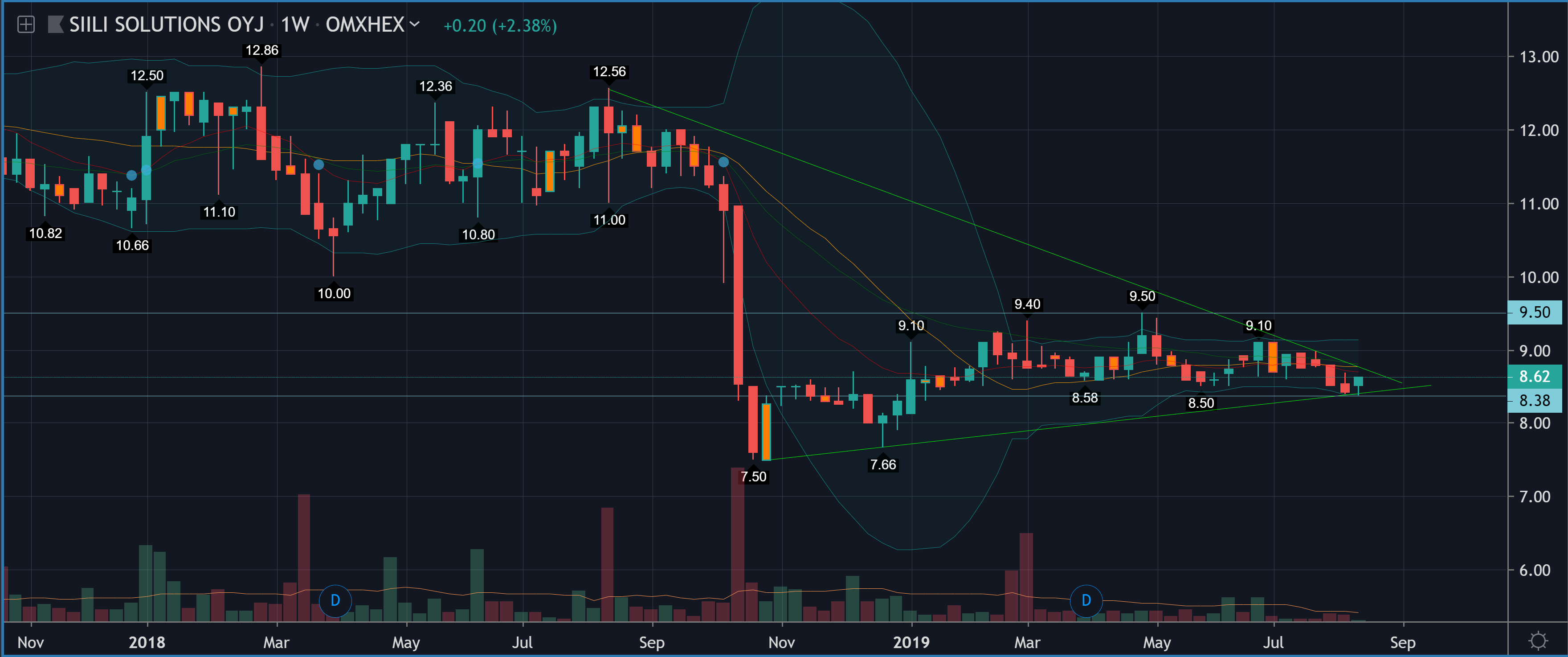This screenshot has height=657, width=1568.
Task: Click the 7.50 low price annotation
Action: (x=753, y=477)
